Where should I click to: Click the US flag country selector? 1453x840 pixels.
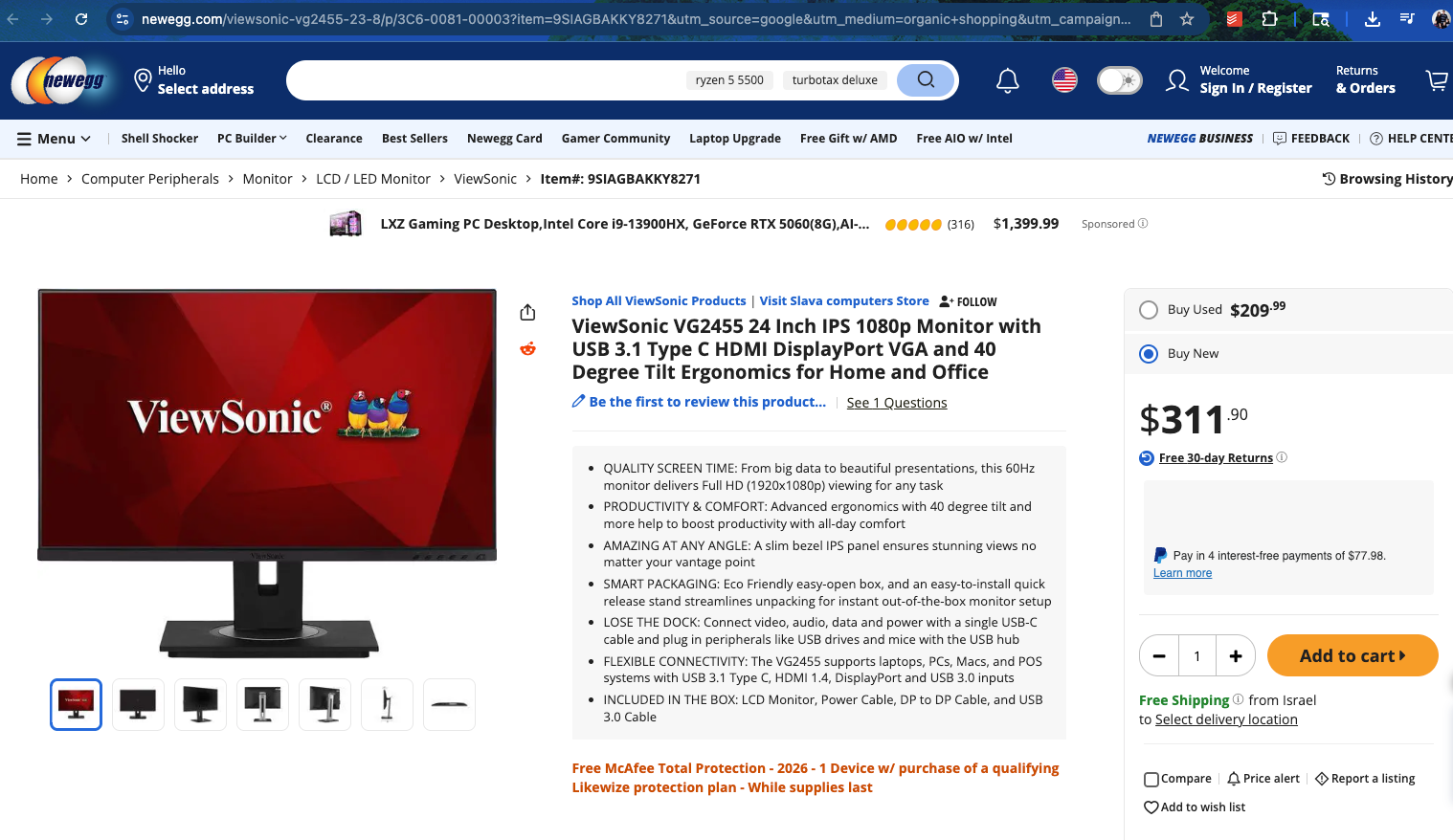pyautogui.click(x=1064, y=80)
